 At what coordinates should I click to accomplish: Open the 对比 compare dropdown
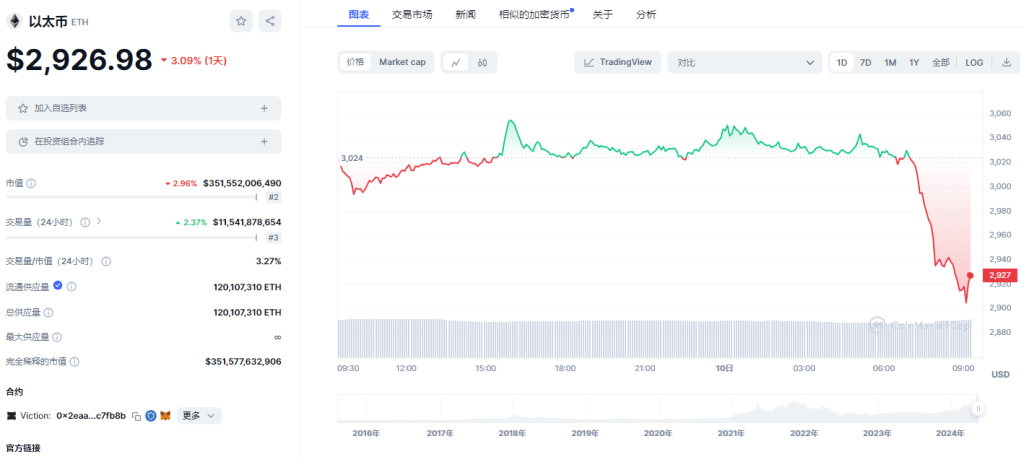click(744, 62)
